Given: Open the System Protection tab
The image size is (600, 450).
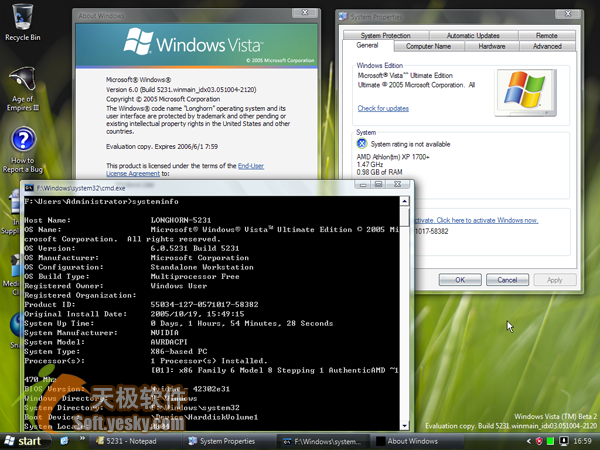Looking at the screenshot, I should tap(386, 35).
